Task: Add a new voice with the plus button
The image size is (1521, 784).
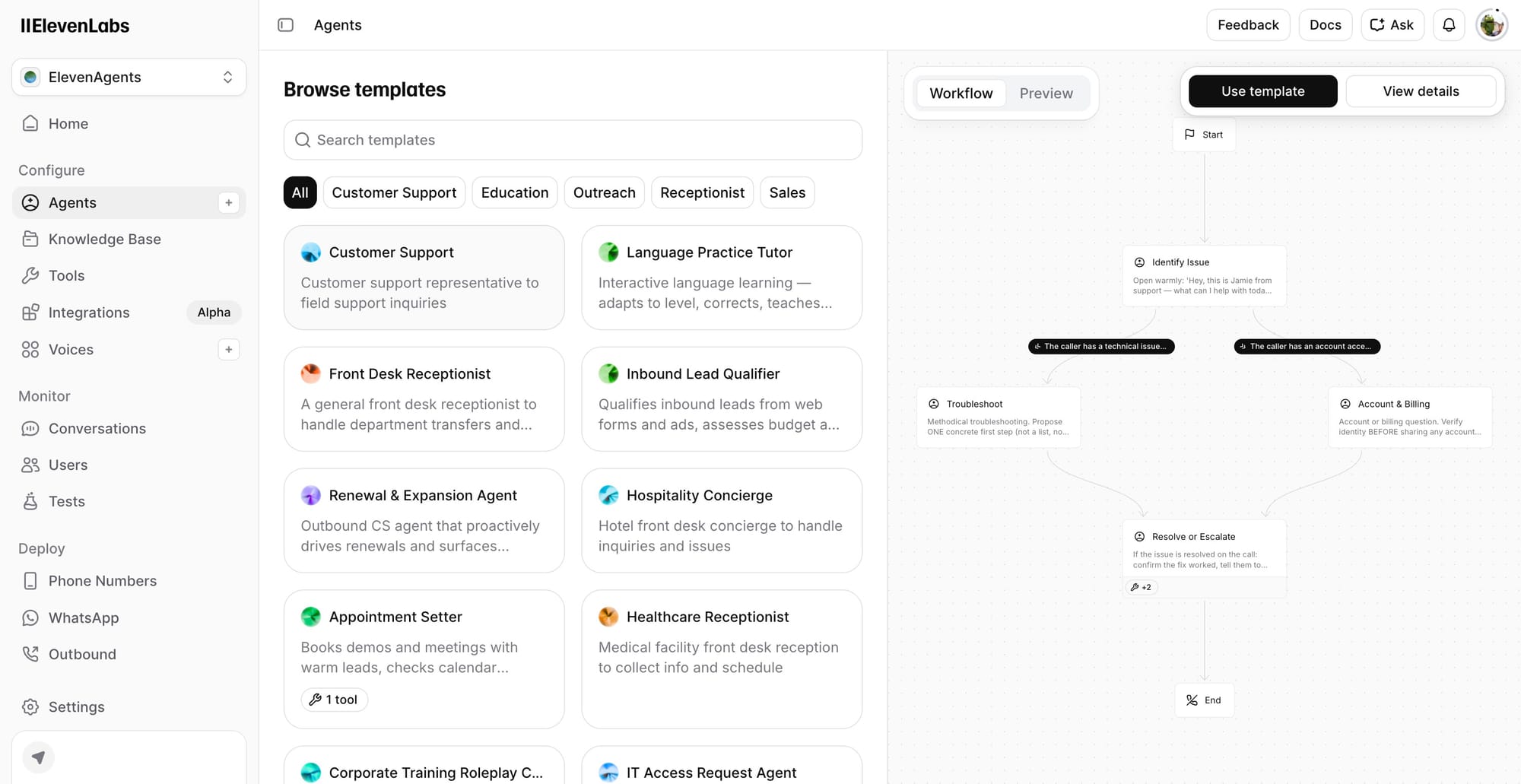Action: pos(228,349)
